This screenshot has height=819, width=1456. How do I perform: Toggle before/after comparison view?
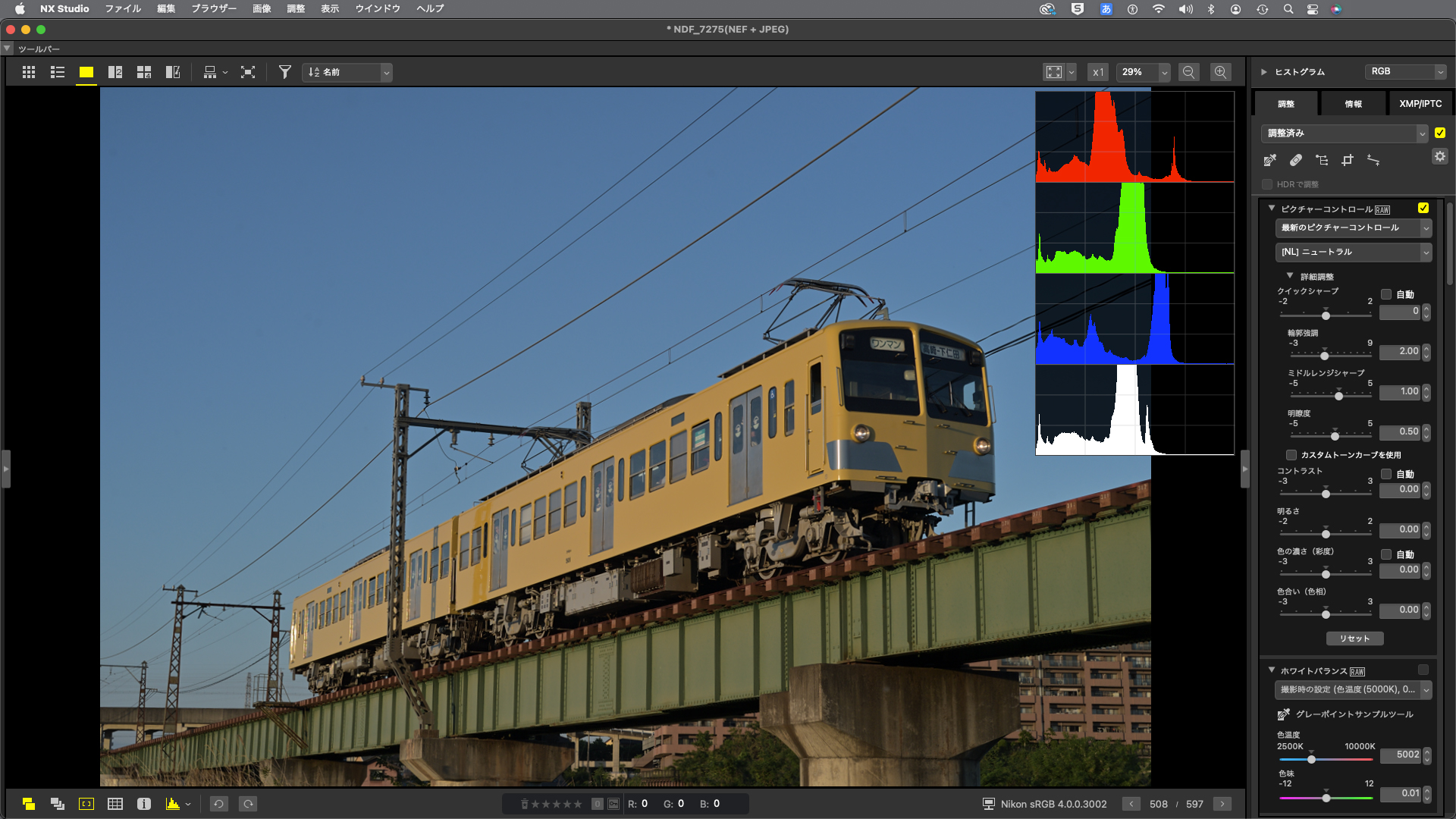(x=173, y=72)
